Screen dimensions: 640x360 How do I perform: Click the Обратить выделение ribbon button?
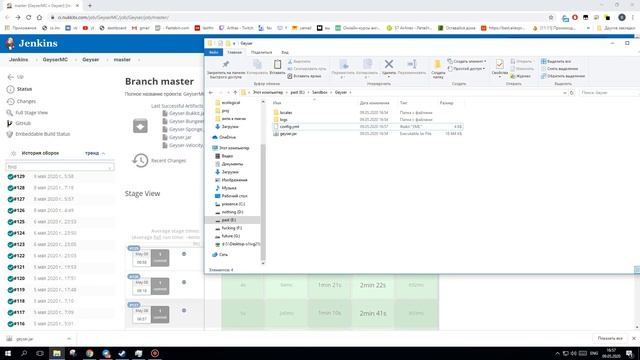(x=563, y=76)
